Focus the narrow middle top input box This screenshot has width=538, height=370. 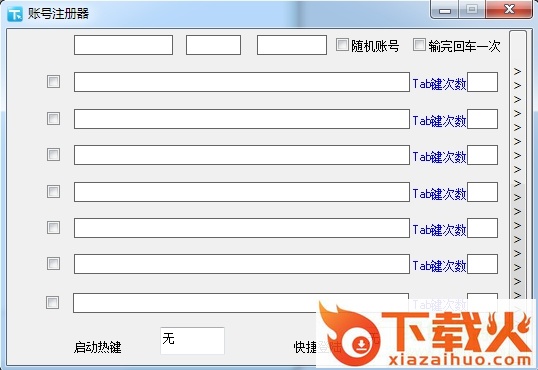[x=213, y=45]
